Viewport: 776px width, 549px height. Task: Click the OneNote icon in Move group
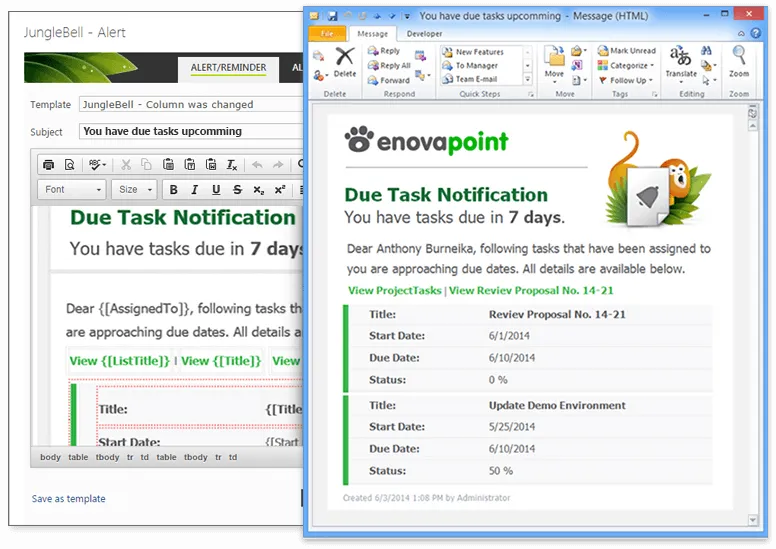(577, 65)
